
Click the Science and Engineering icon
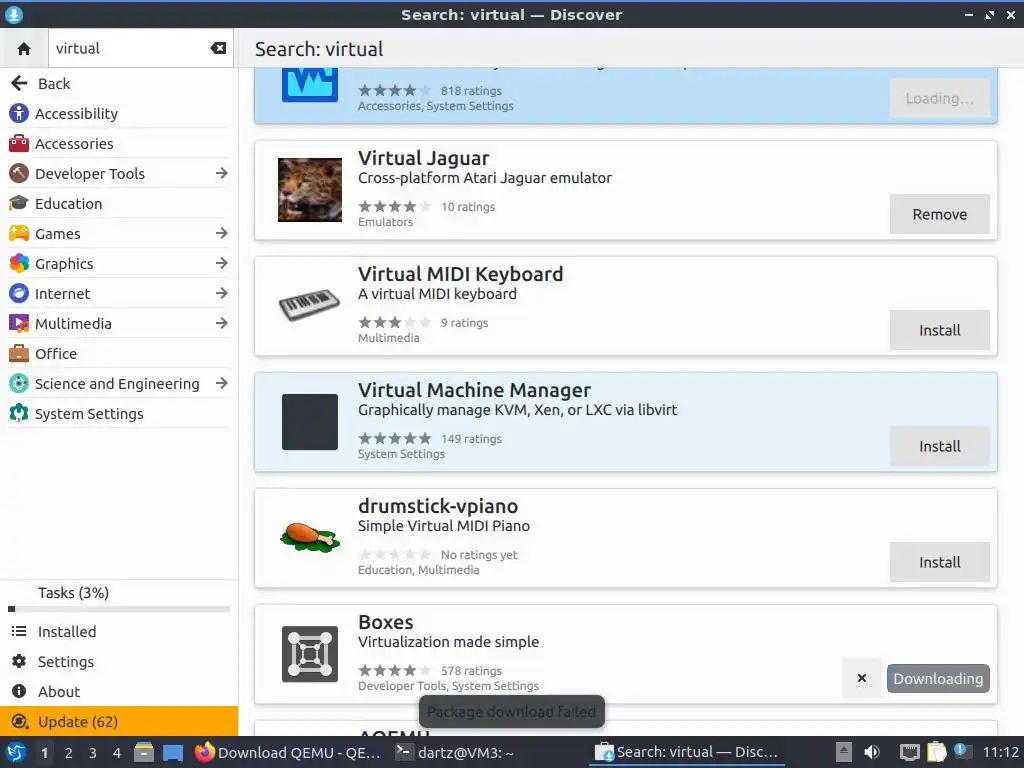[x=19, y=384]
